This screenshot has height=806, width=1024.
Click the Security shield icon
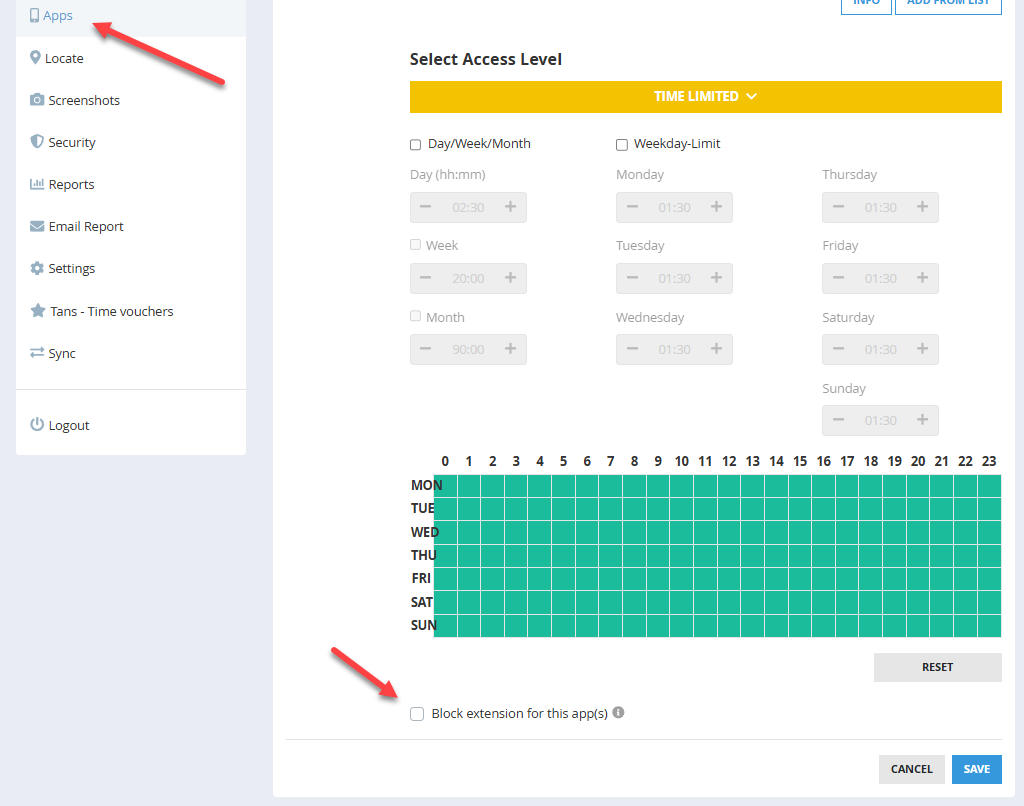[x=37, y=142]
